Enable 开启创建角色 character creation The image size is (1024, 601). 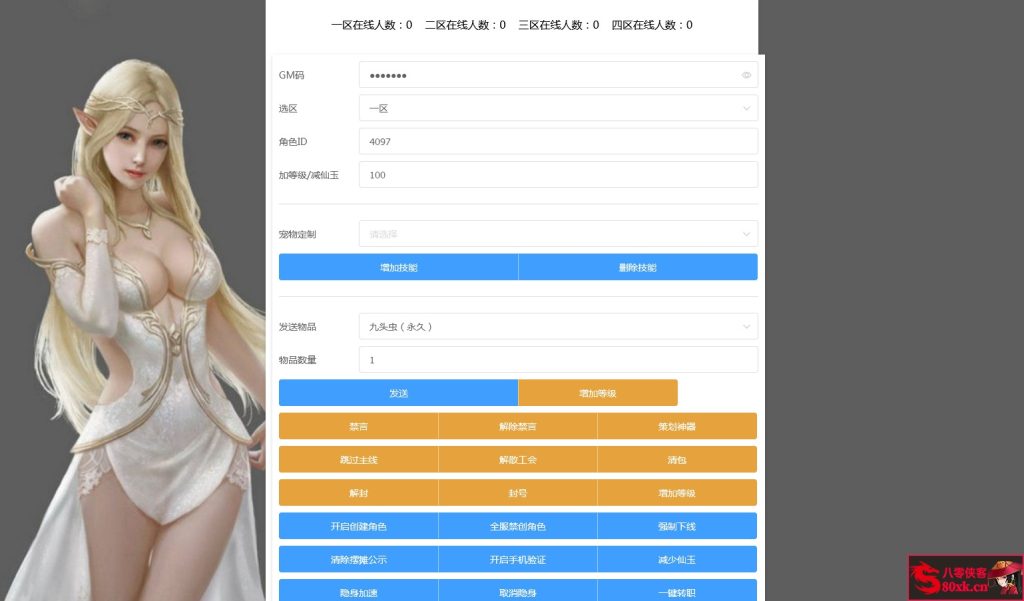(359, 526)
